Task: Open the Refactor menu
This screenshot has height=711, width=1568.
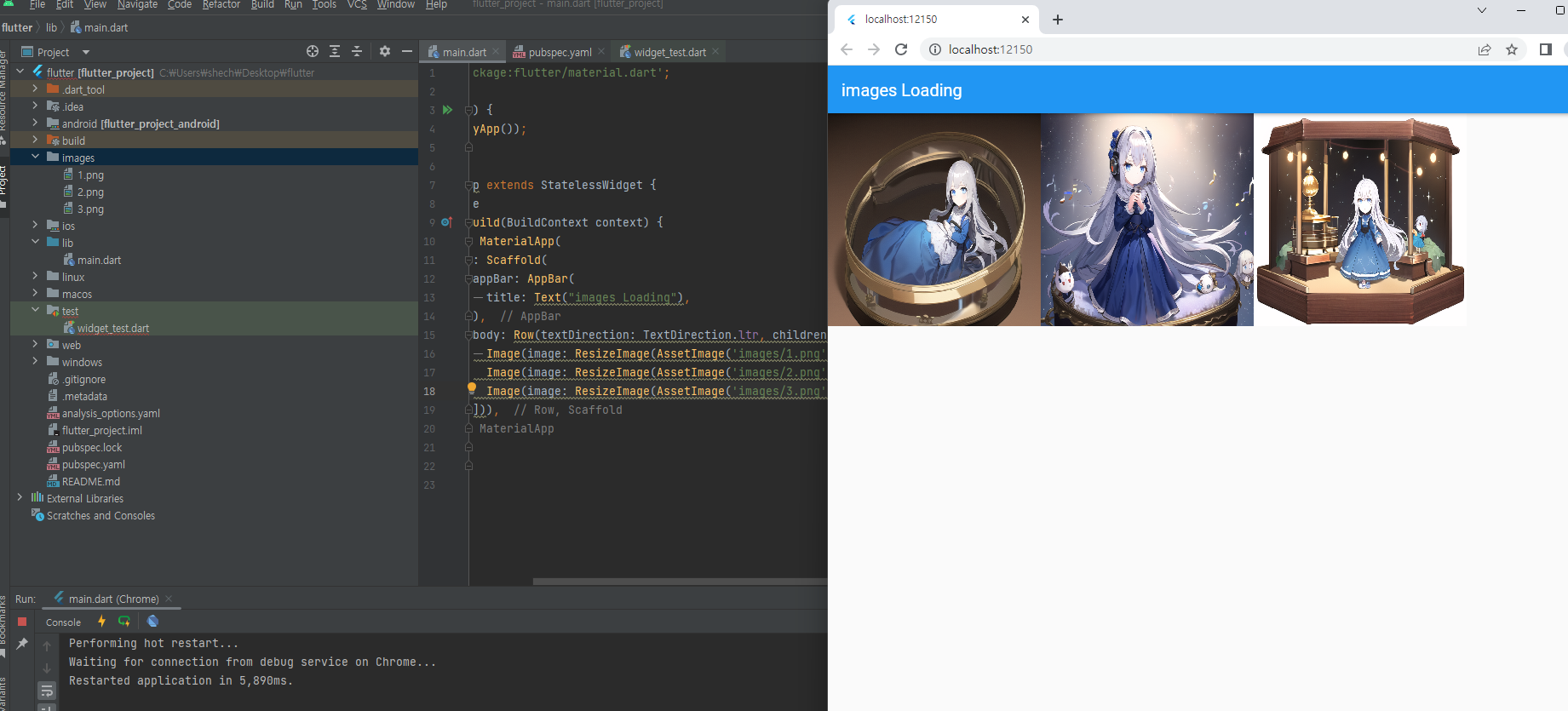Action: [x=221, y=4]
